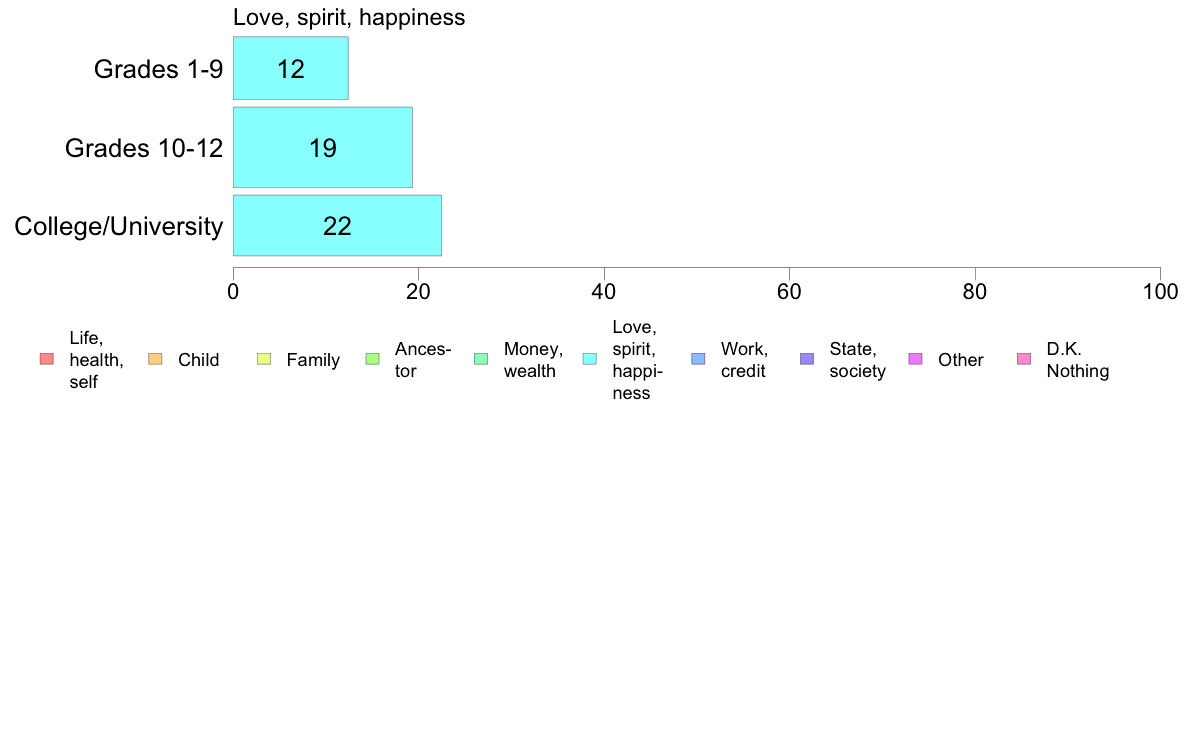Click the Work, credit legend swatch
This screenshot has width=1188, height=736.
[698, 359]
